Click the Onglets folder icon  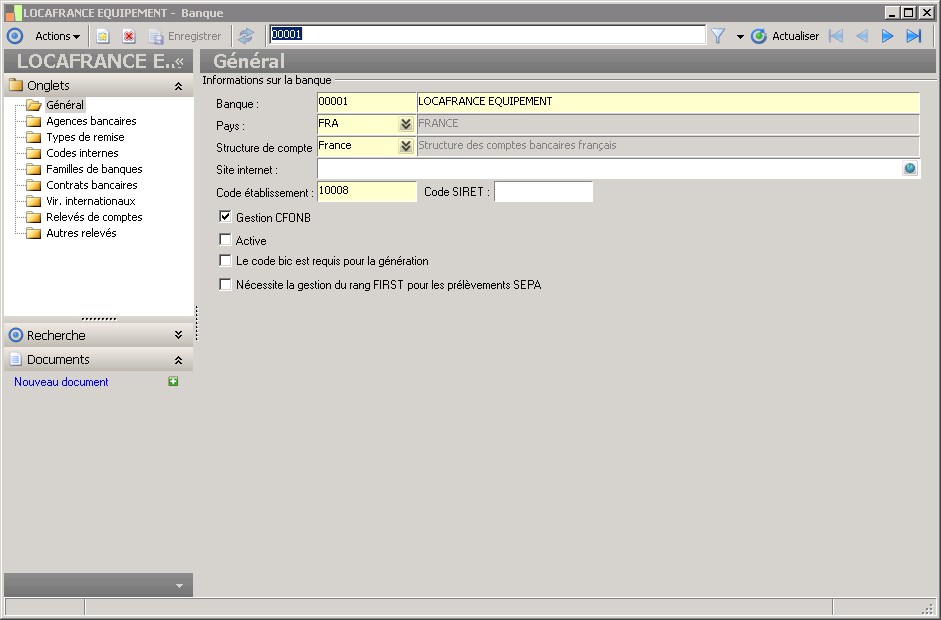tap(16, 85)
